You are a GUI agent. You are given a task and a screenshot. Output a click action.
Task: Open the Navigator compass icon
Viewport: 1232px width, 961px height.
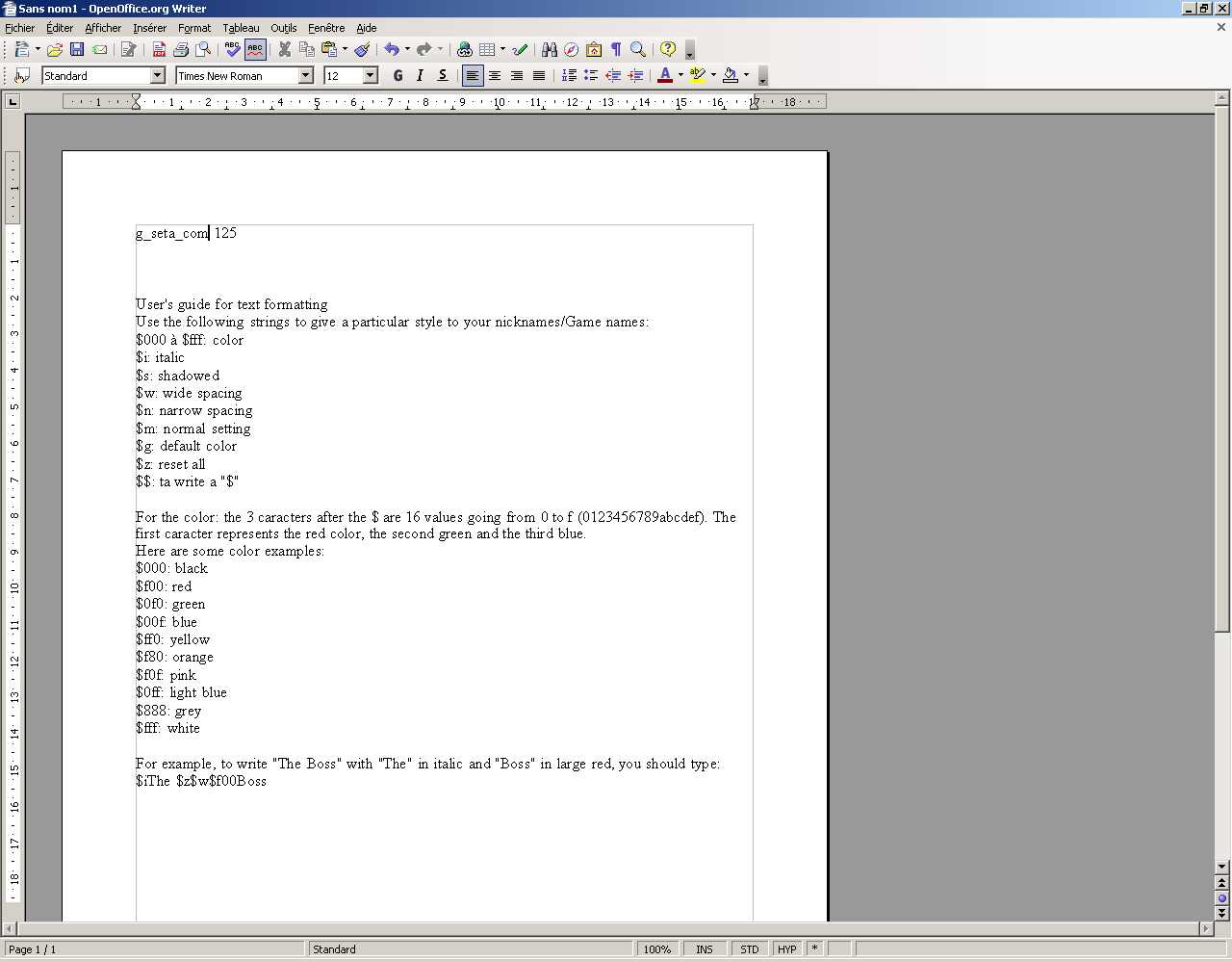point(572,49)
